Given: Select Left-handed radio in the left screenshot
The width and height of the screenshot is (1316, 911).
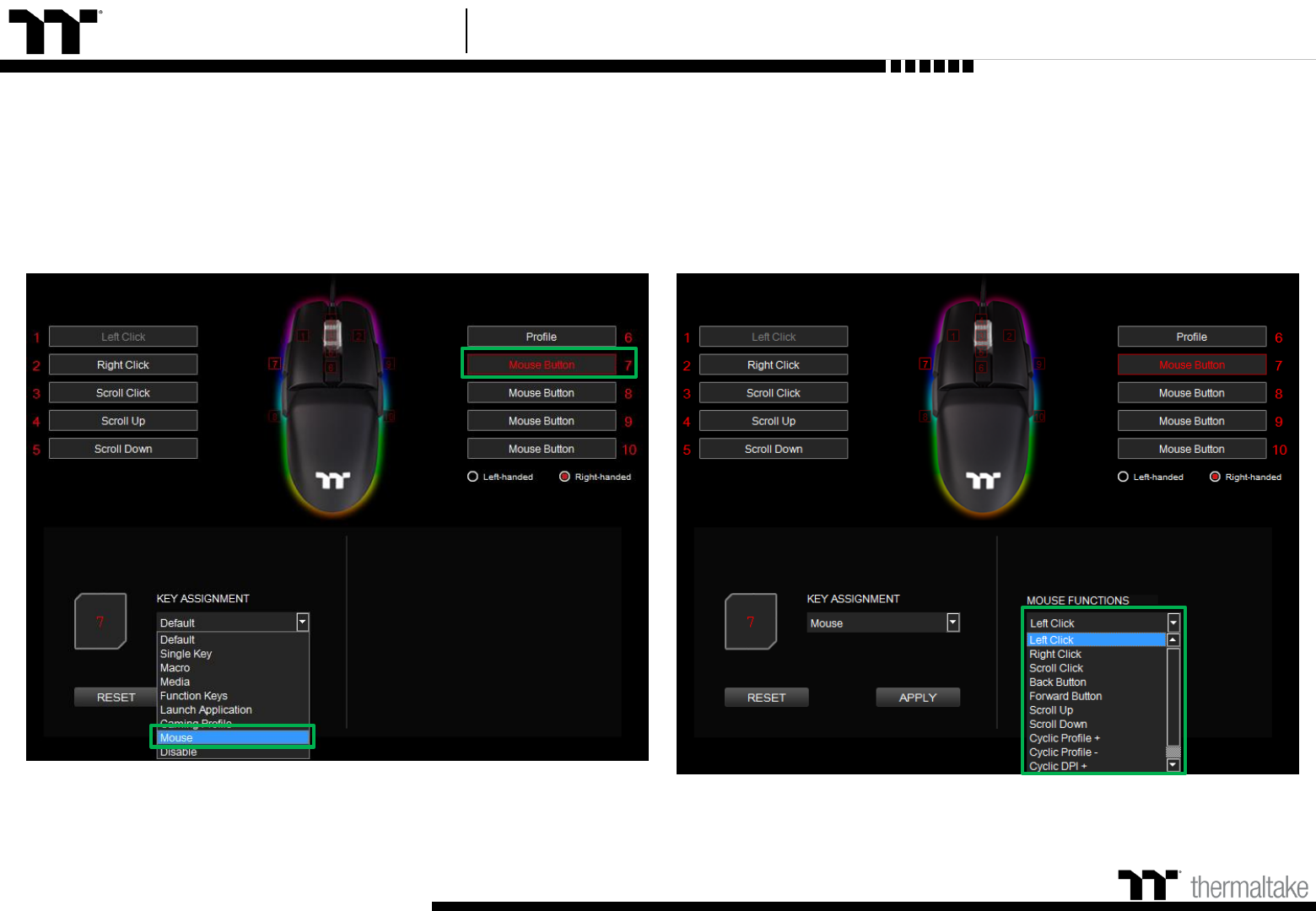Looking at the screenshot, I should click(473, 477).
